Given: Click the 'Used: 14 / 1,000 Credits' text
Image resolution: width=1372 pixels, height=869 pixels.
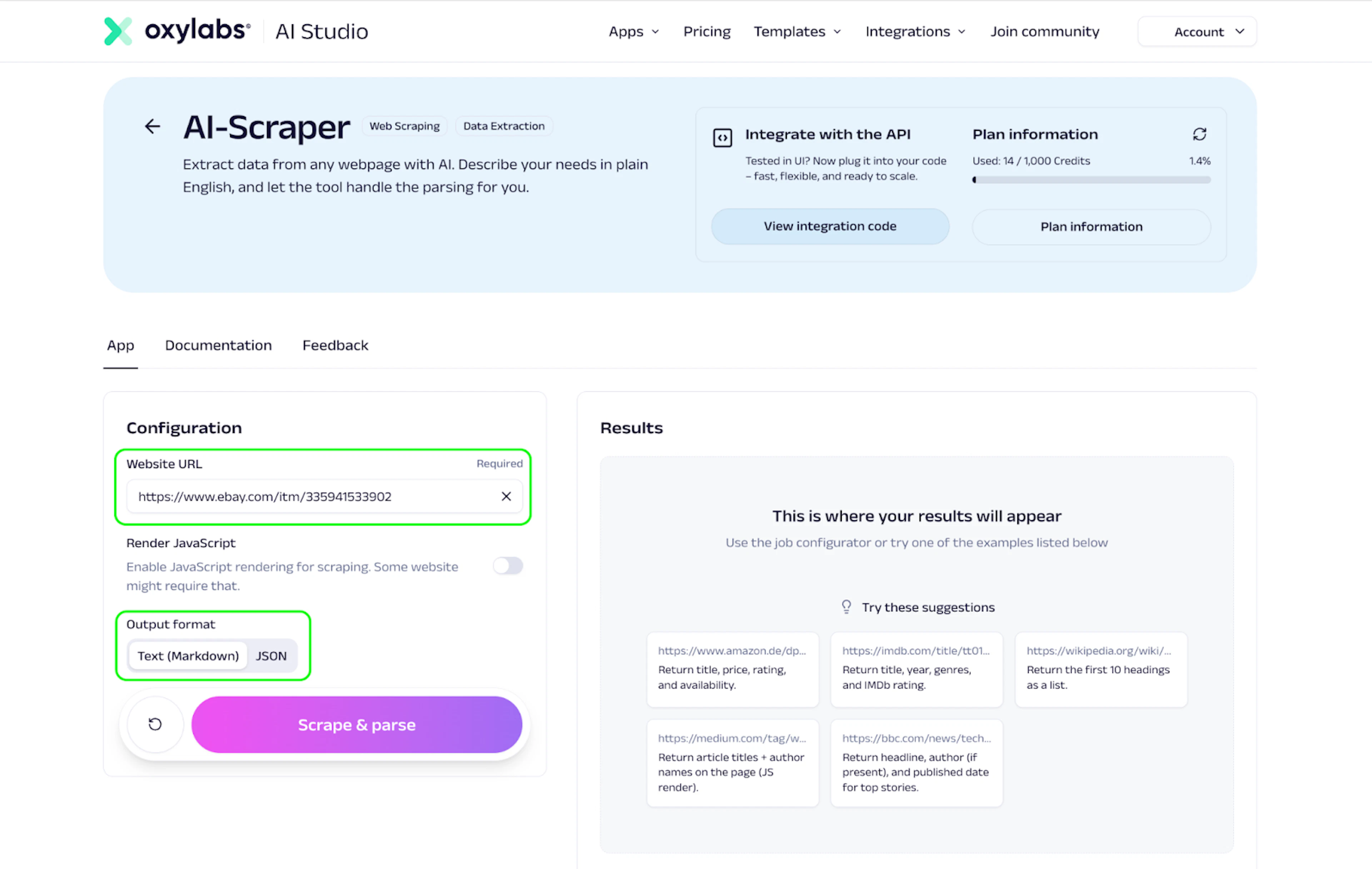Looking at the screenshot, I should coord(1031,161).
